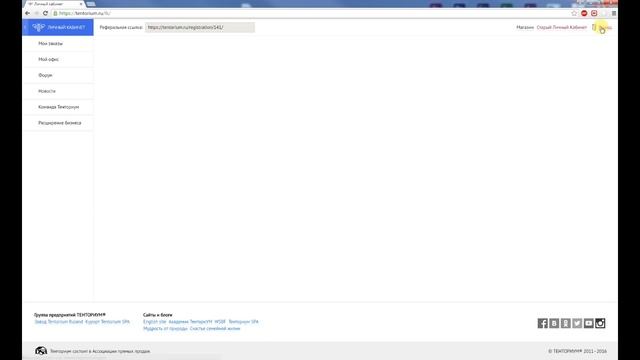Click the secure padlock icon in the address bar
The width and height of the screenshot is (640, 360).
(56, 13)
